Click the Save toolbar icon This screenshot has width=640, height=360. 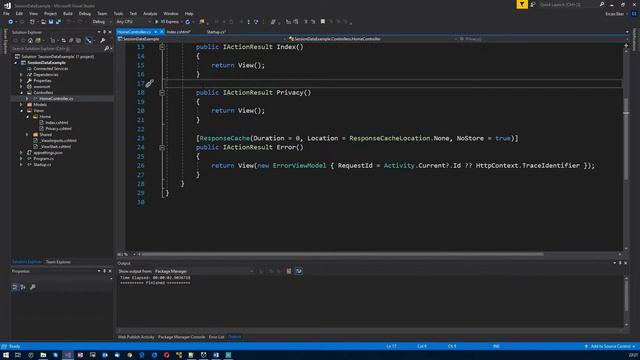pyautogui.click(x=51, y=22)
